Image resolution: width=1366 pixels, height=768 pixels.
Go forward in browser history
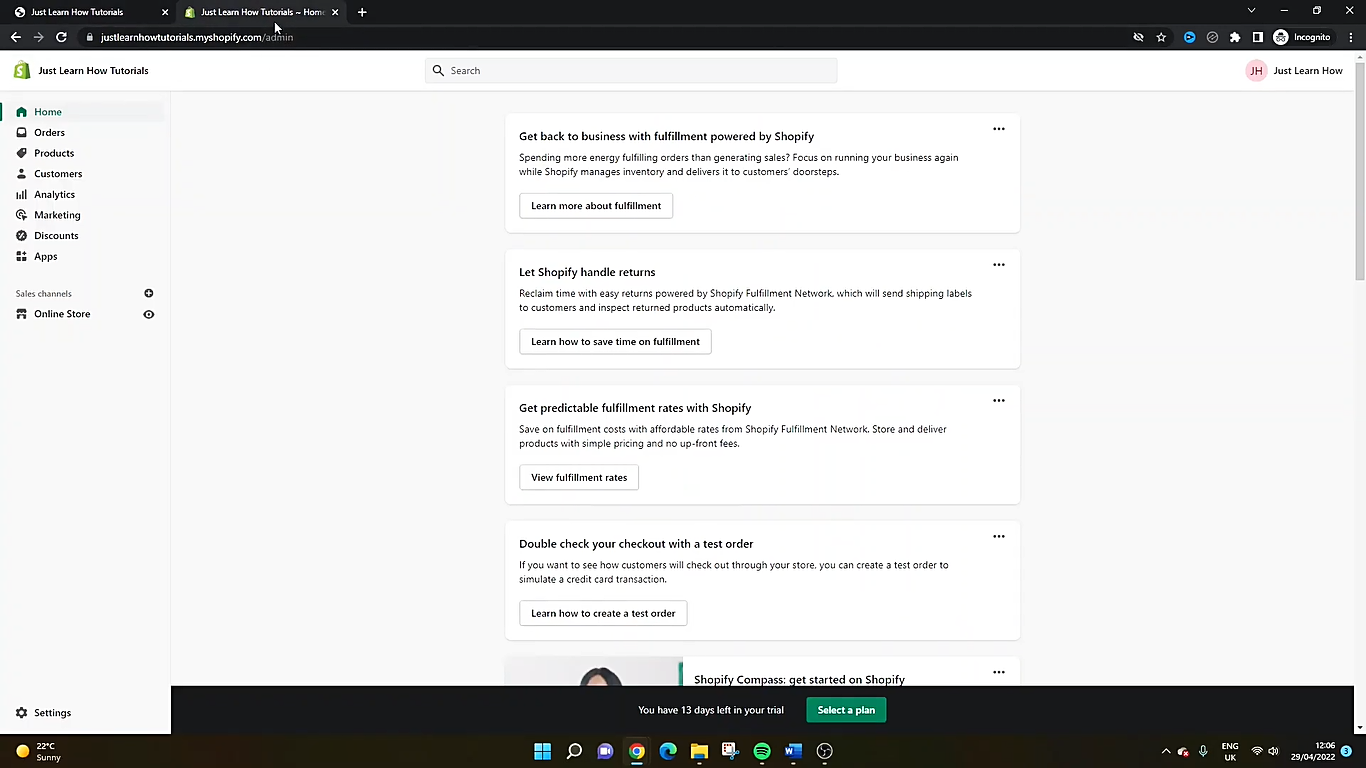[x=38, y=37]
